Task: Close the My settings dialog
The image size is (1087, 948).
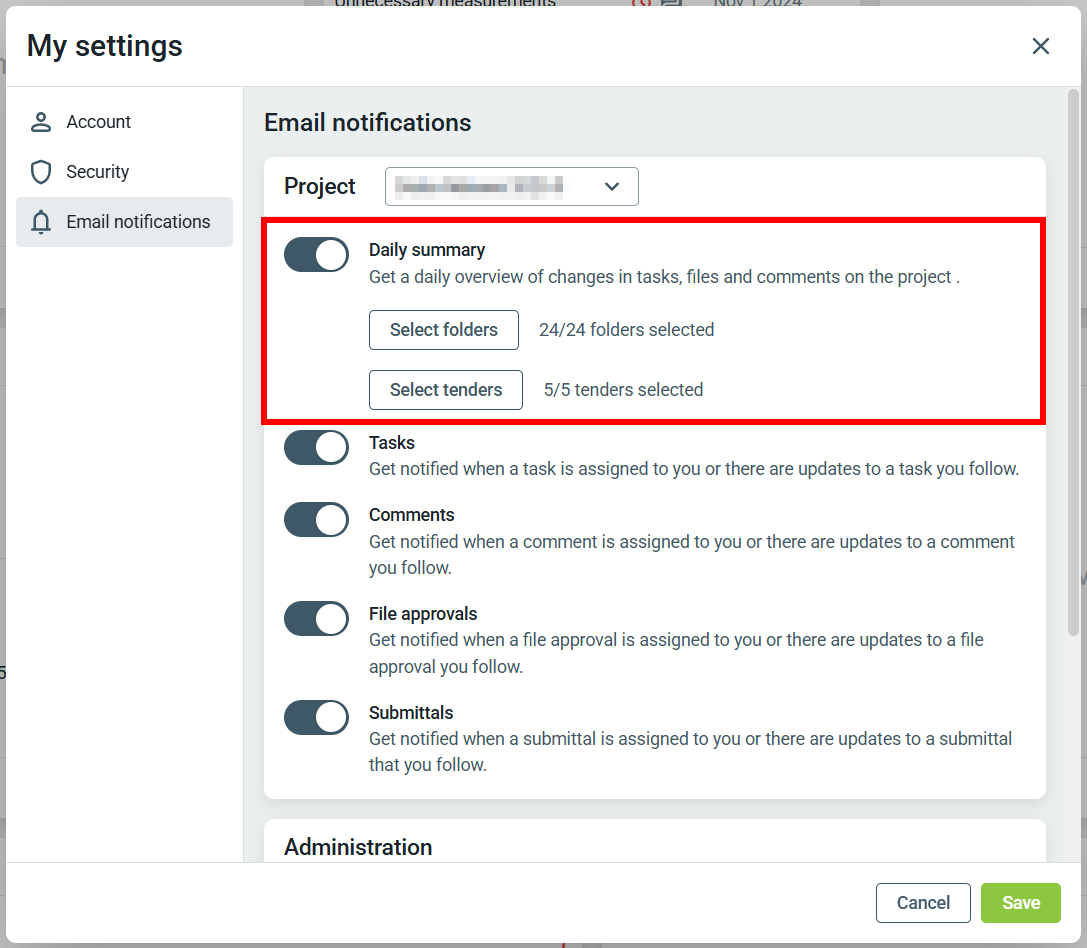Action: coord(1041,46)
